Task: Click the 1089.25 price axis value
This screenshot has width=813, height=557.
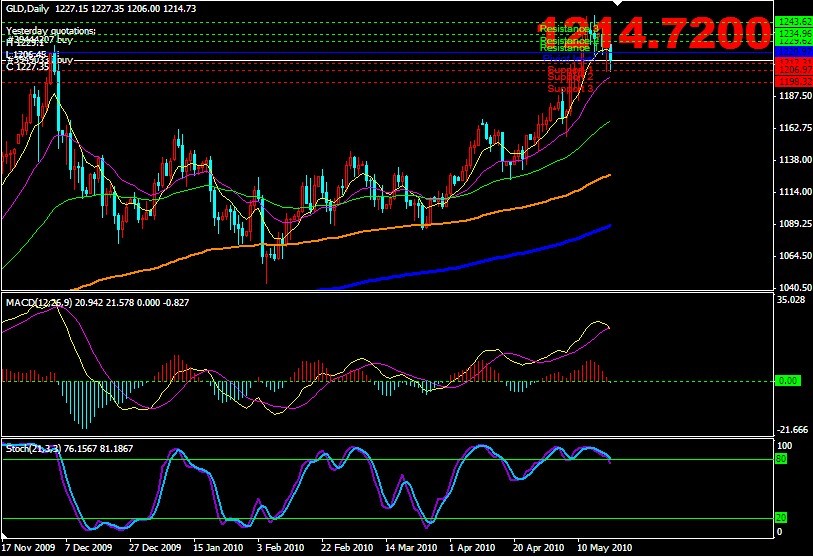Action: point(795,224)
